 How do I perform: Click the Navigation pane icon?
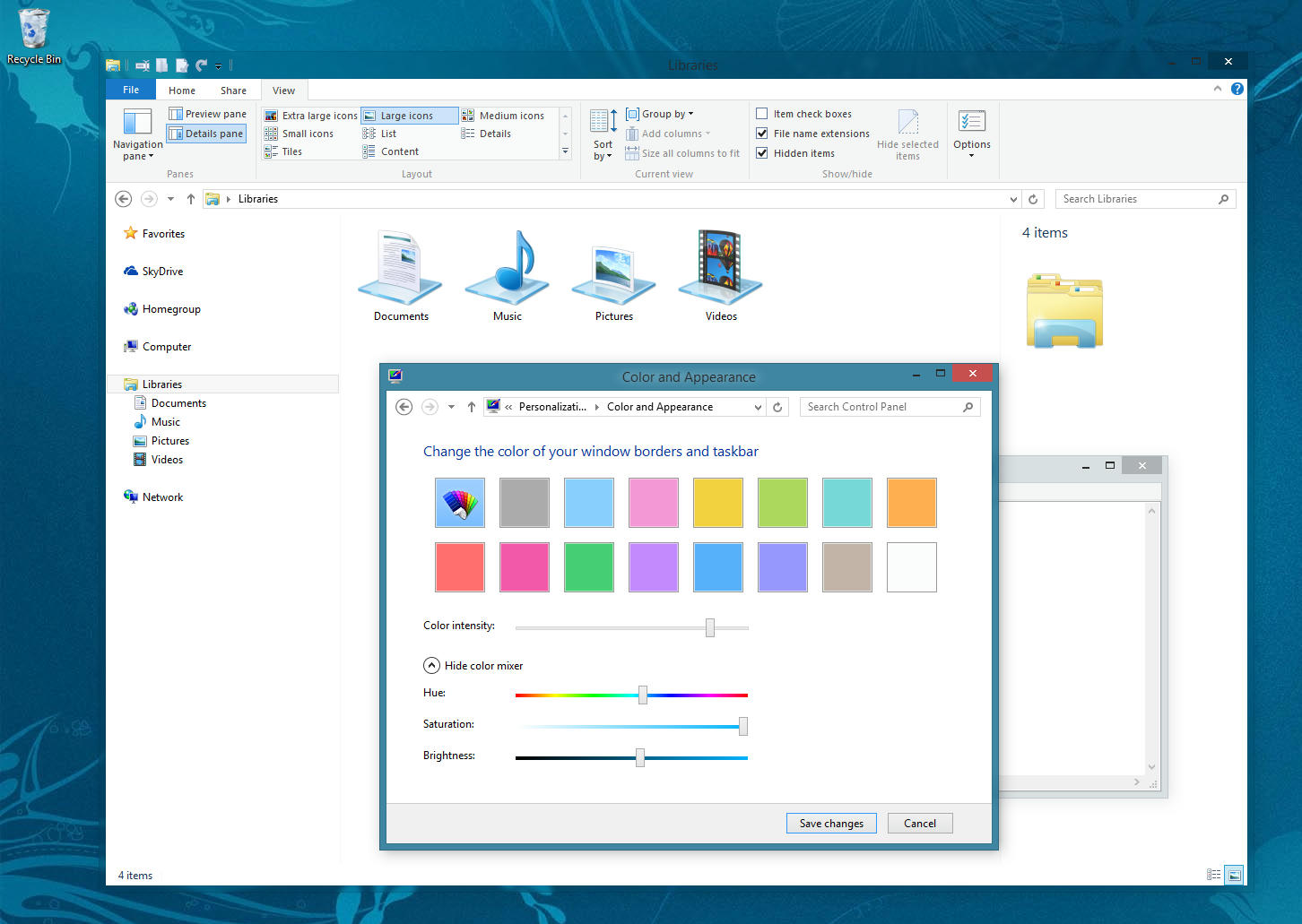[137, 123]
